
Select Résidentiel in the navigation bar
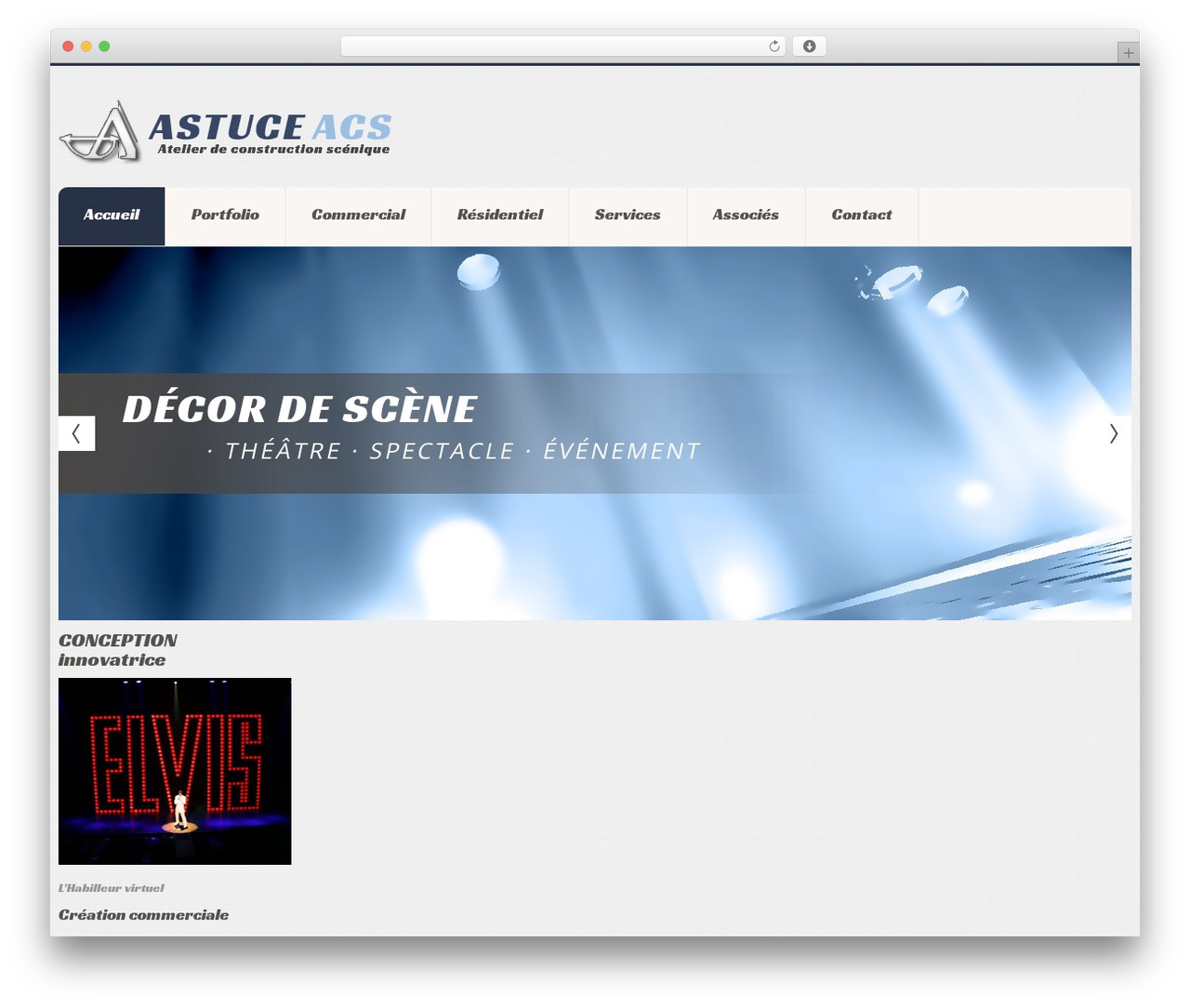tap(500, 216)
